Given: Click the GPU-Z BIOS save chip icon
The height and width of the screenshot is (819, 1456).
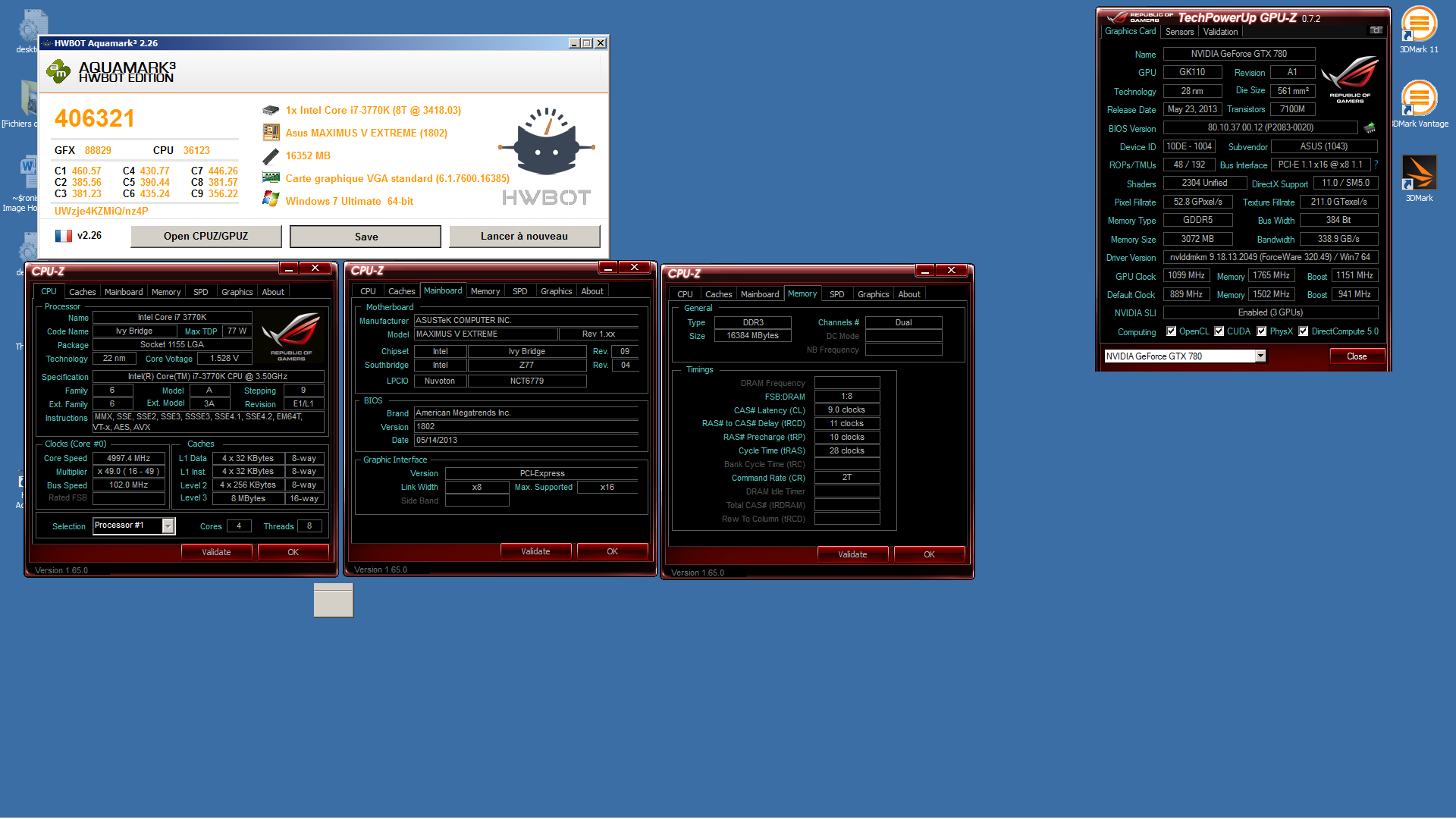Looking at the screenshot, I should pyautogui.click(x=1370, y=127).
